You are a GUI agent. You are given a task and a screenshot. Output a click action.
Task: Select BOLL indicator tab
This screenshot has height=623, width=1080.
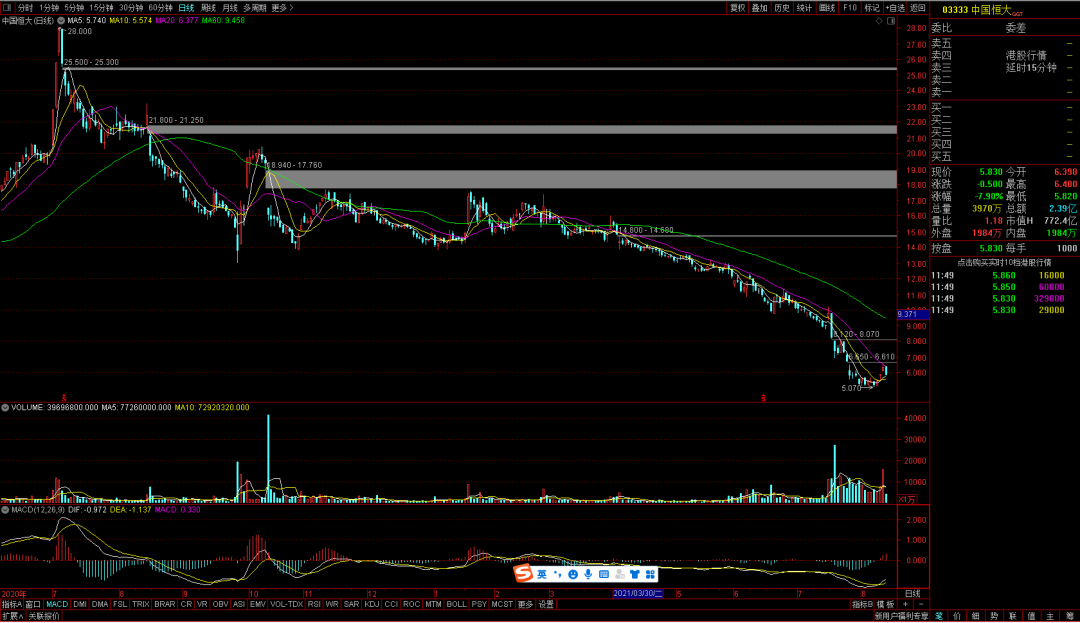coord(457,604)
